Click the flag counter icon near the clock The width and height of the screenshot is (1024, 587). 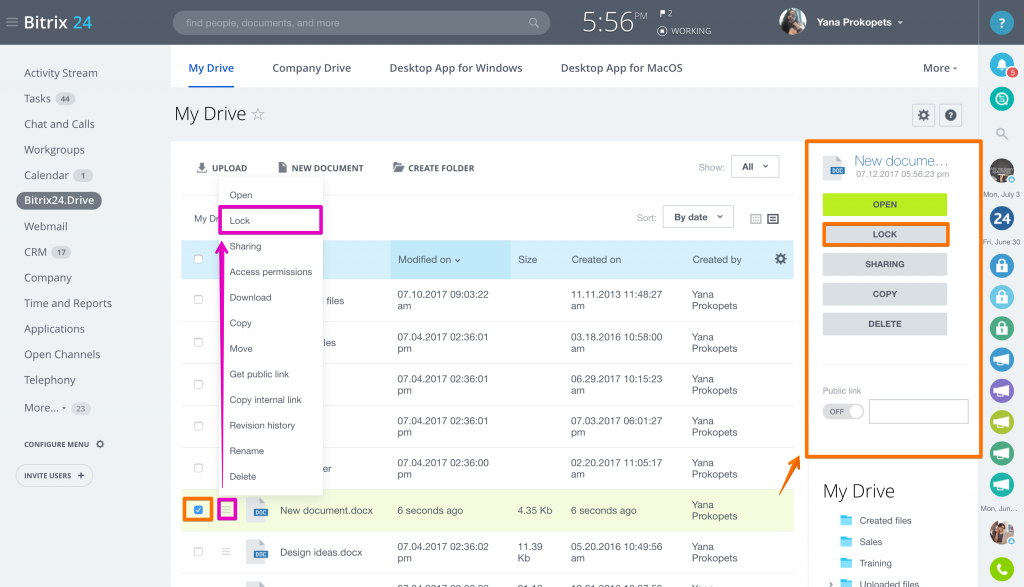[665, 13]
